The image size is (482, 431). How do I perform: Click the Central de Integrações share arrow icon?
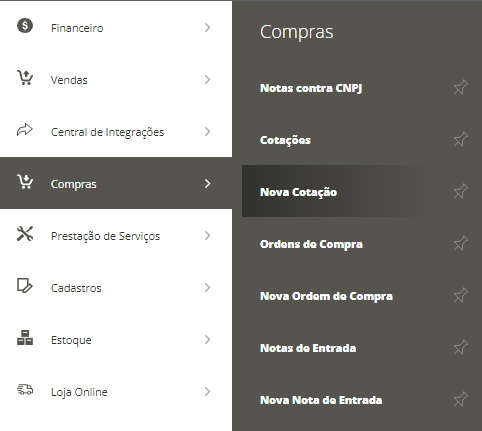pyautogui.click(x=25, y=130)
